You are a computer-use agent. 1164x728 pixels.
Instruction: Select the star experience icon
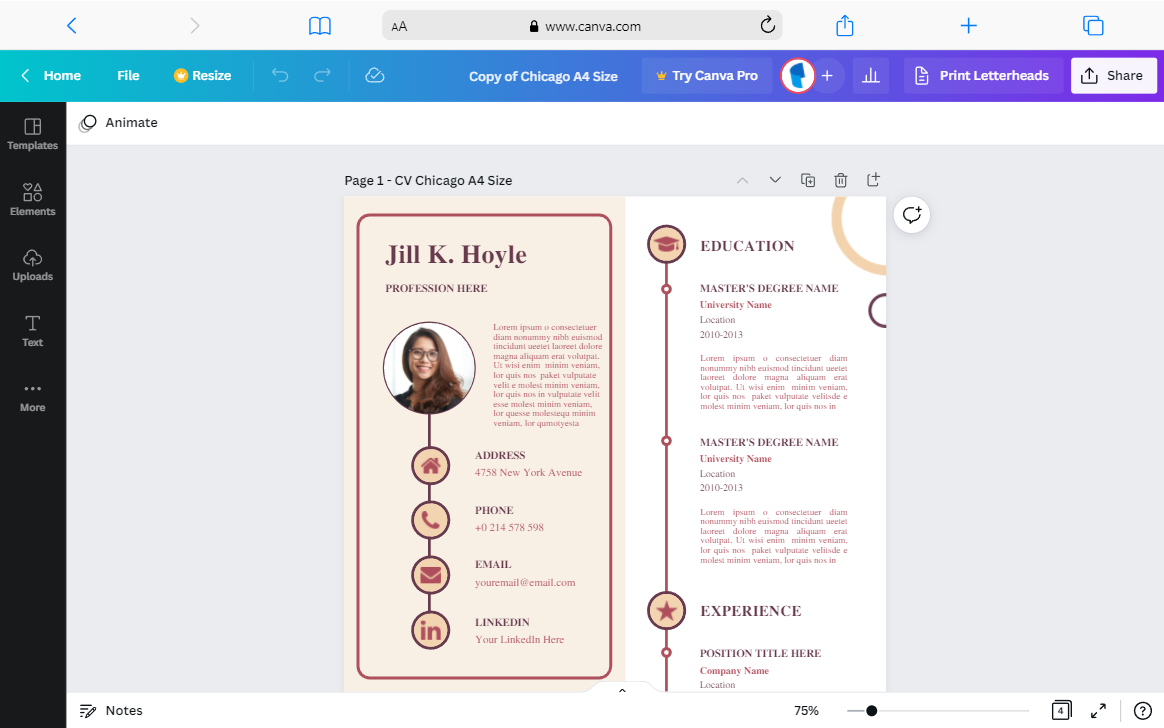(x=666, y=611)
